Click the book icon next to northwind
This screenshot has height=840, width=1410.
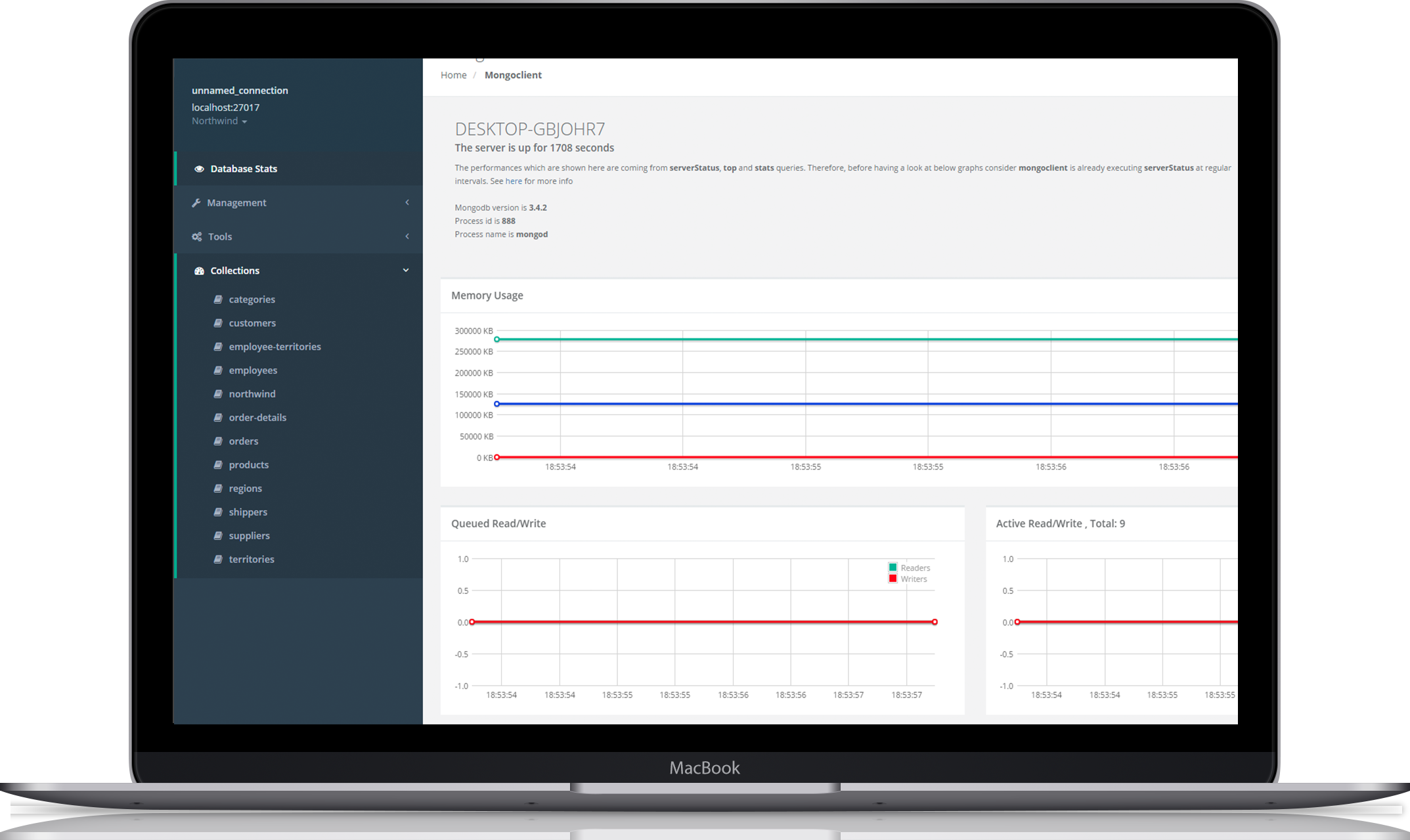[x=218, y=393]
